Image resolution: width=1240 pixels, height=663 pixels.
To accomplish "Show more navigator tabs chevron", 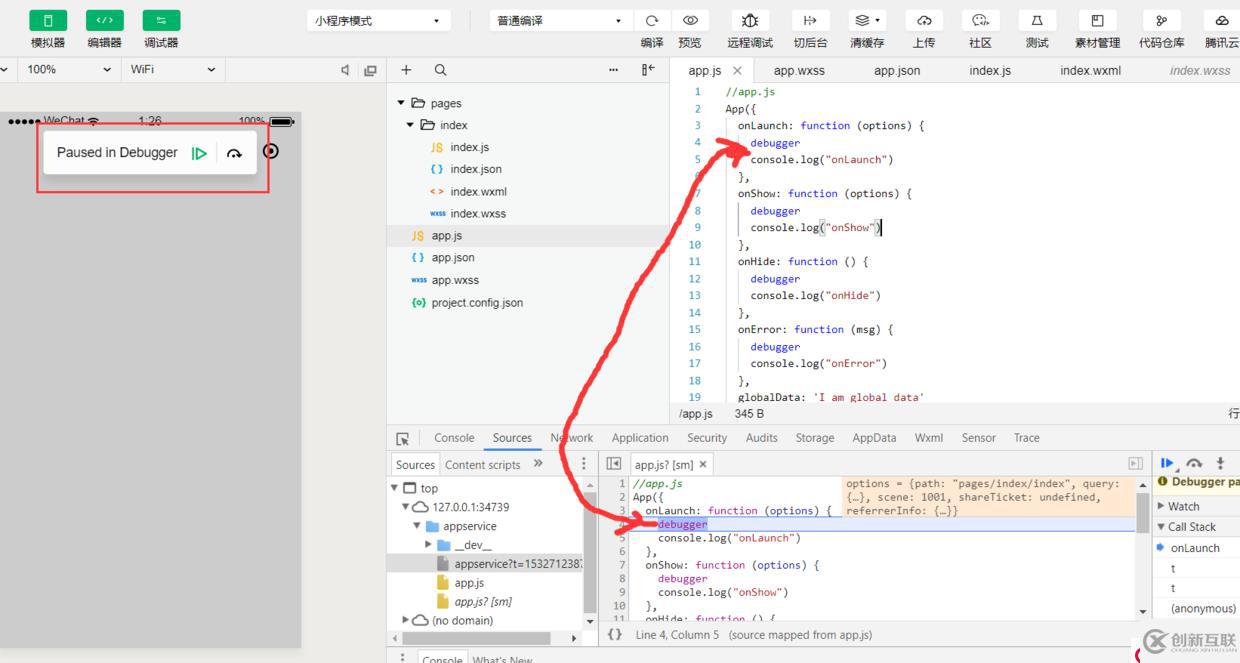I will coord(538,463).
